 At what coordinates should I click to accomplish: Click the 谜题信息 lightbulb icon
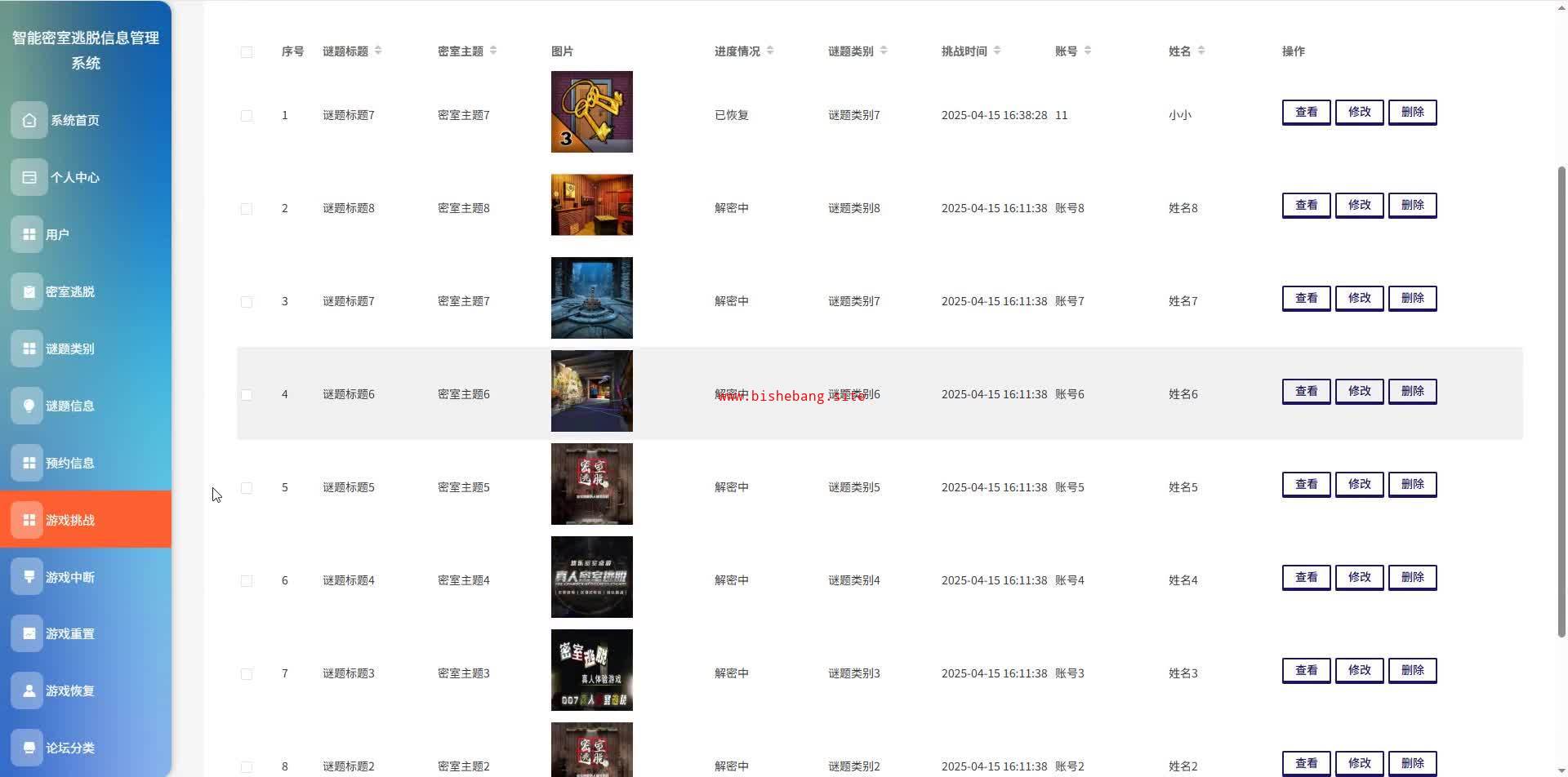[27, 406]
